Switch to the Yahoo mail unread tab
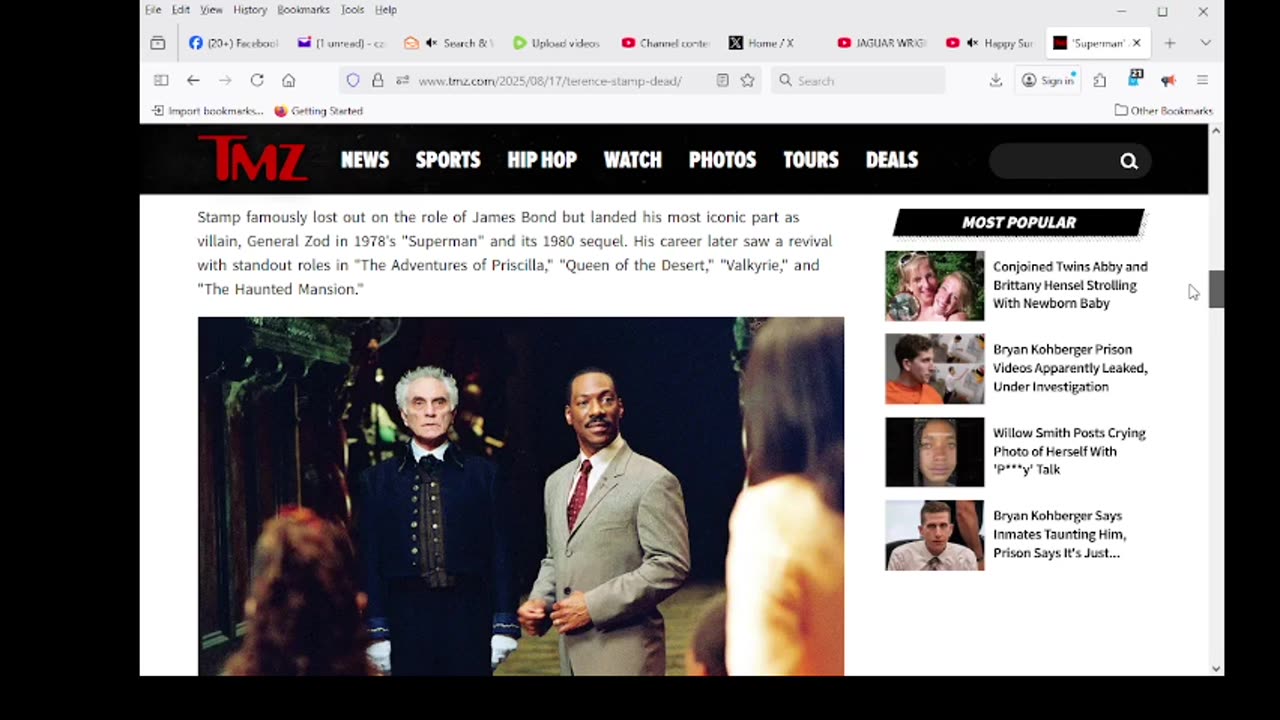This screenshot has width=1280, height=720. 341,43
